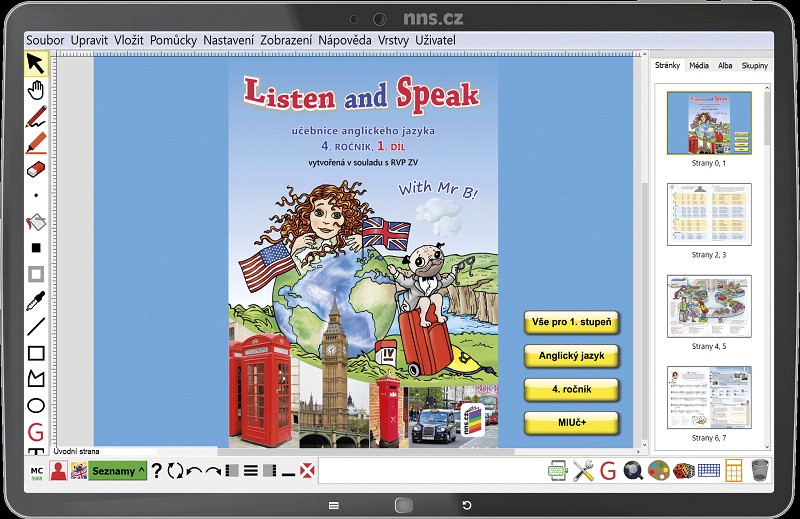
Task: Click the trash bin icon
Action: [x=760, y=470]
